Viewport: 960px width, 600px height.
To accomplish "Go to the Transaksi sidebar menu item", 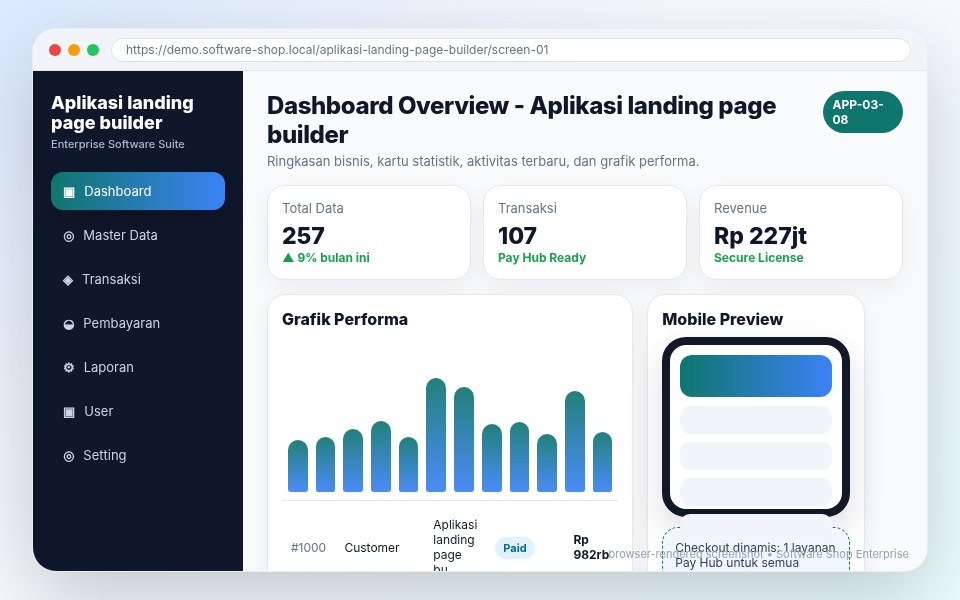I will (138, 279).
